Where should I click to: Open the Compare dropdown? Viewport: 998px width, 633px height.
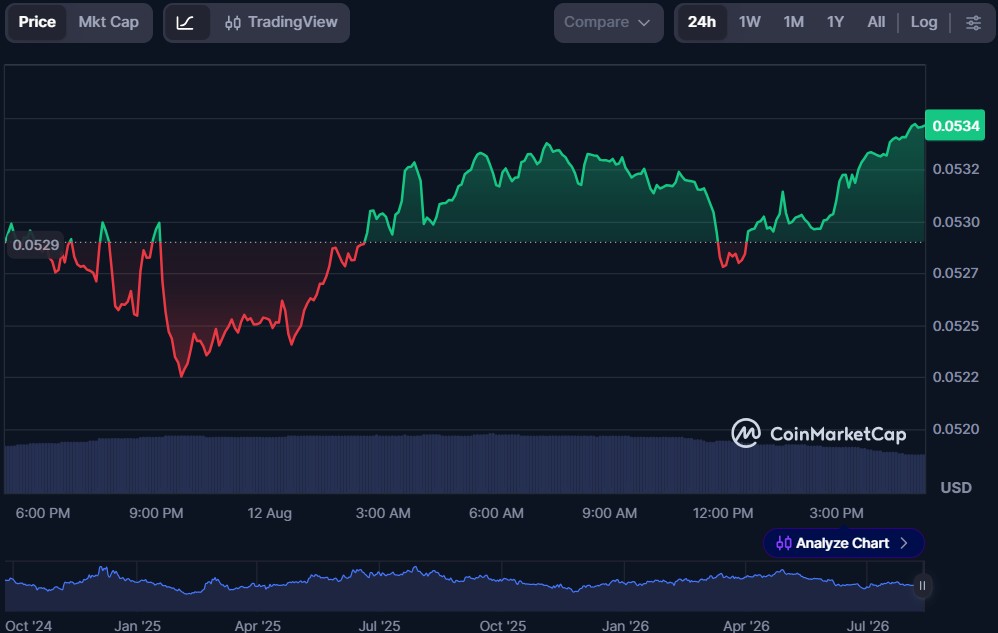[608, 22]
